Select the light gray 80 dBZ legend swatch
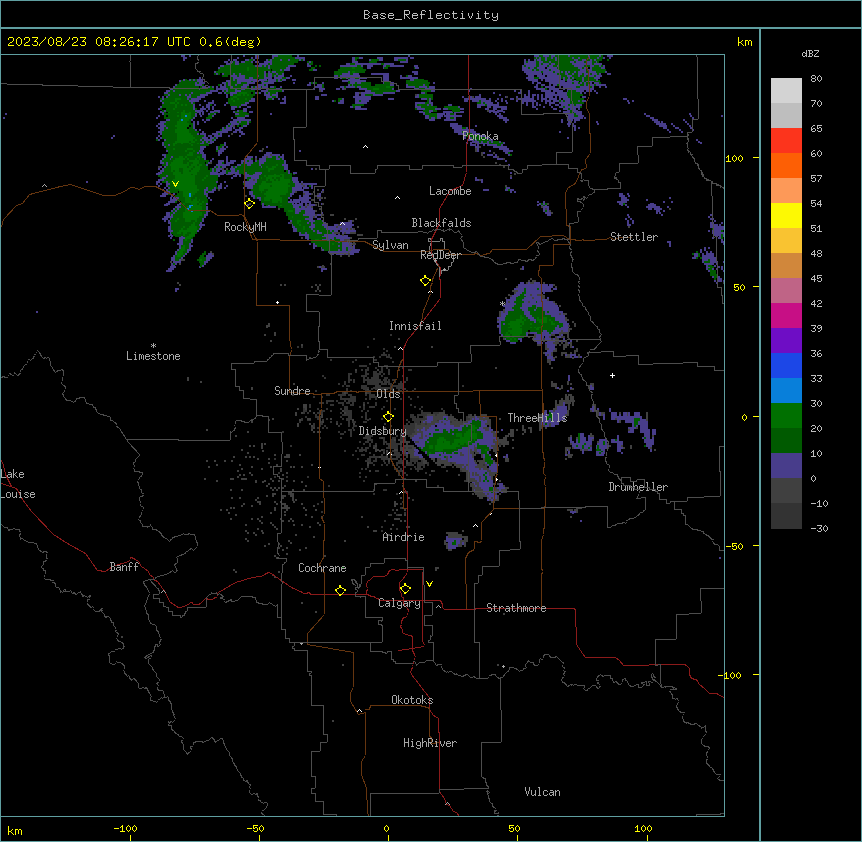Screen dimensions: 862x842 click(786, 90)
